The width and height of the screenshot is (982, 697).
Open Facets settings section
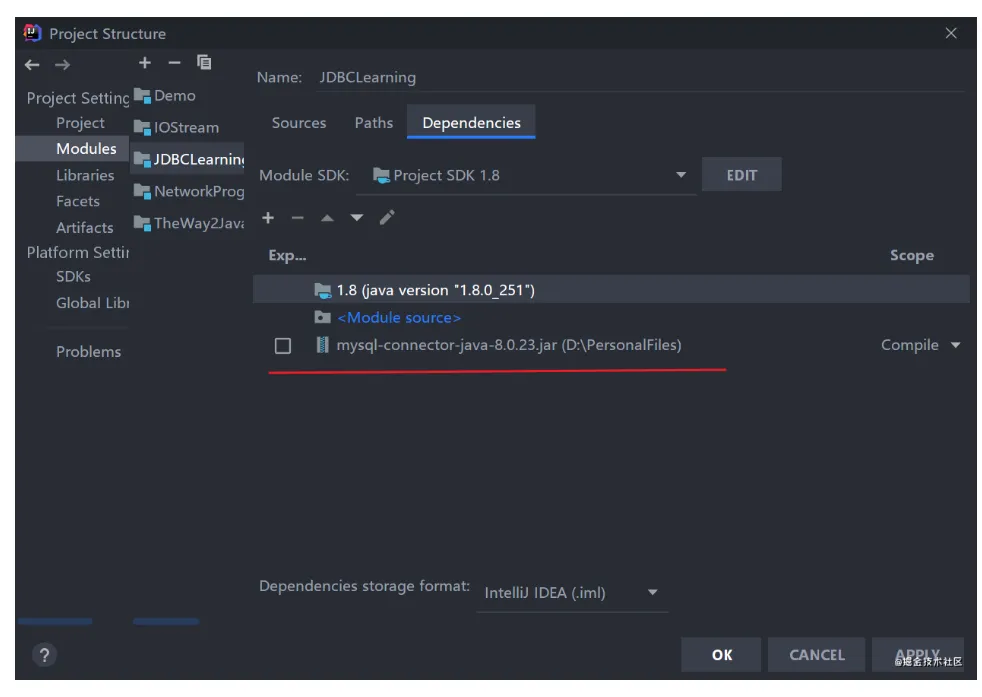(78, 202)
